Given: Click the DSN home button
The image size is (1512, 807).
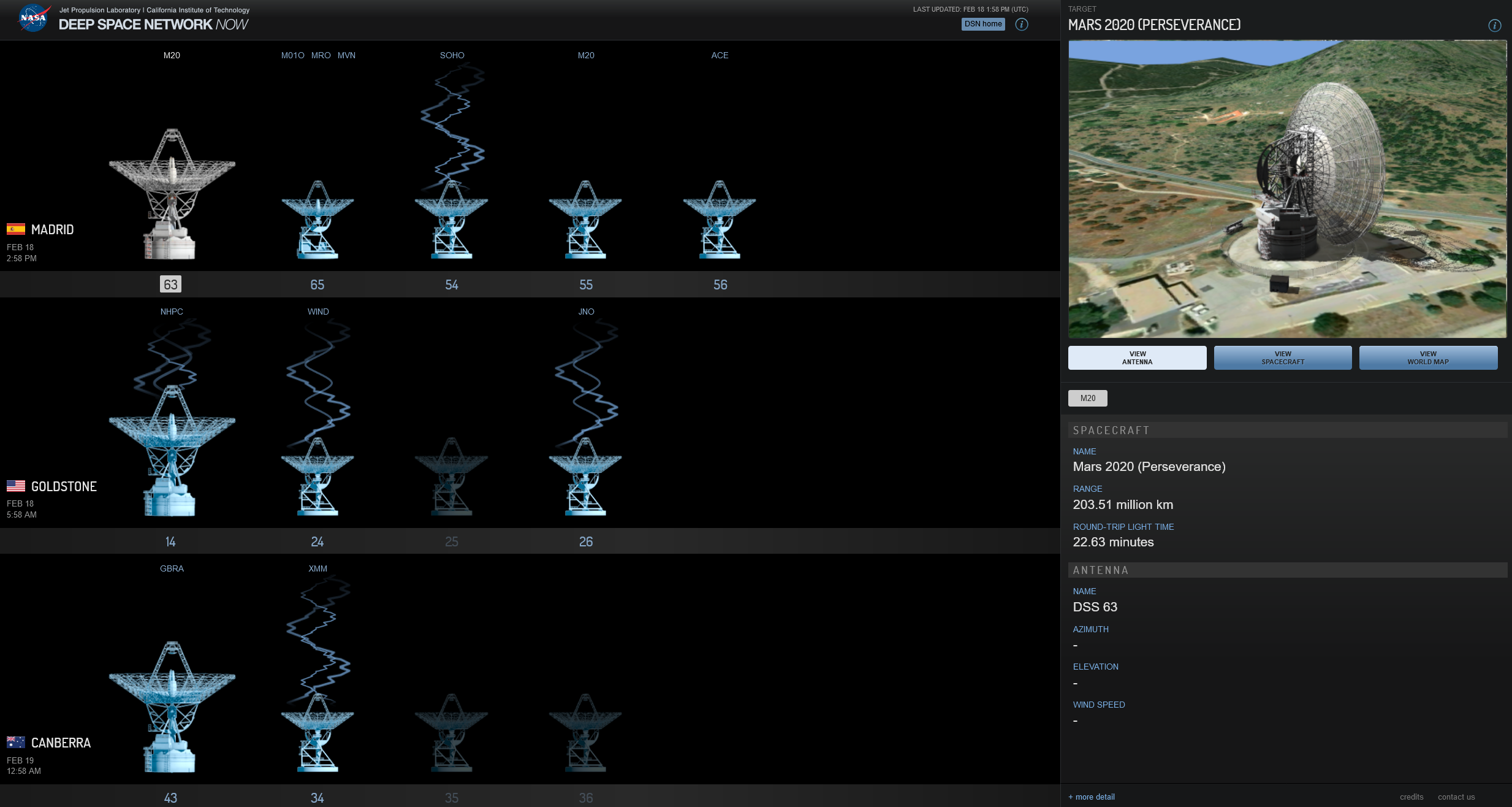Looking at the screenshot, I should (983, 24).
